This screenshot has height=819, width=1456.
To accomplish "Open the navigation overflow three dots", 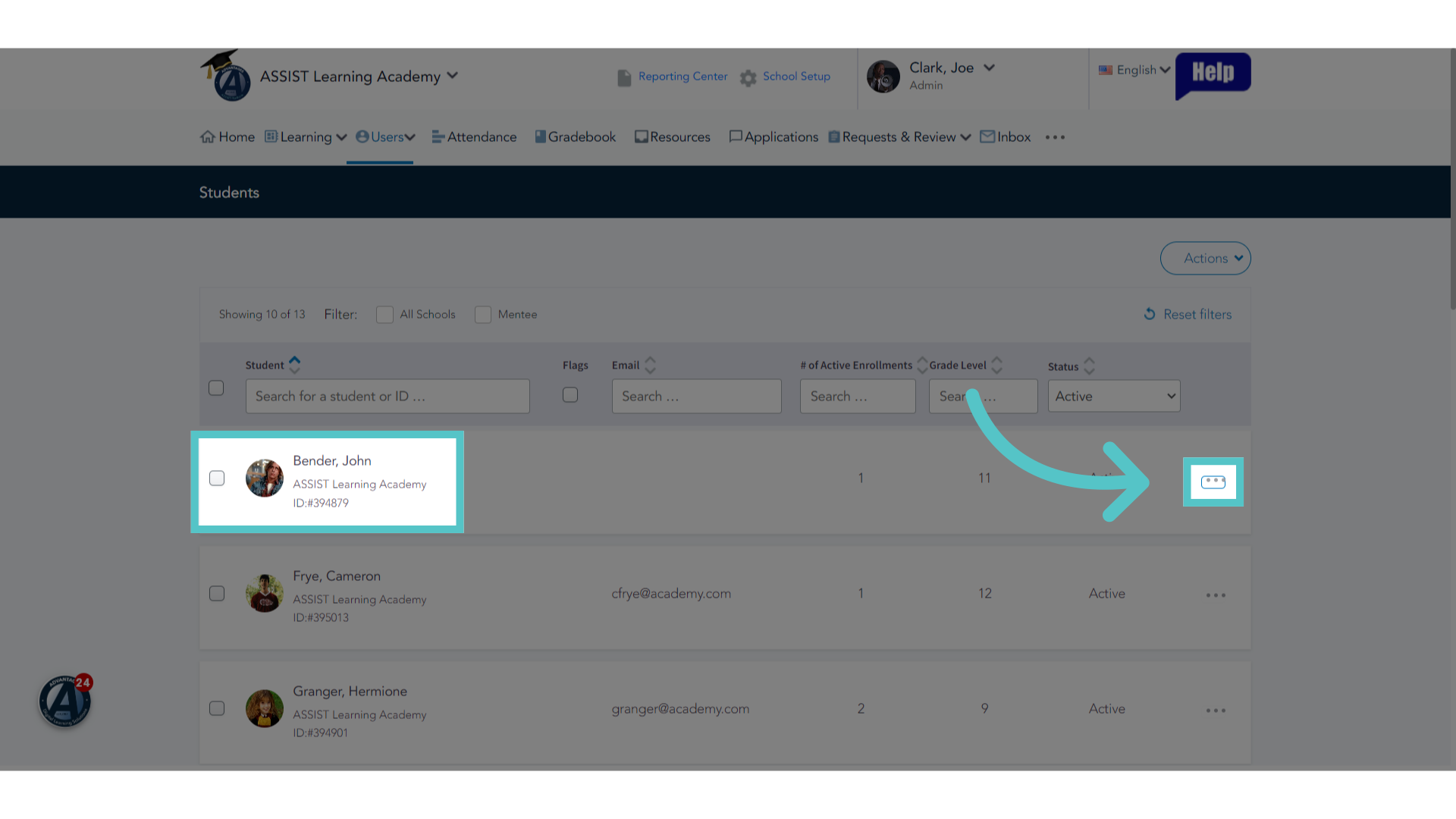I will click(x=1055, y=137).
